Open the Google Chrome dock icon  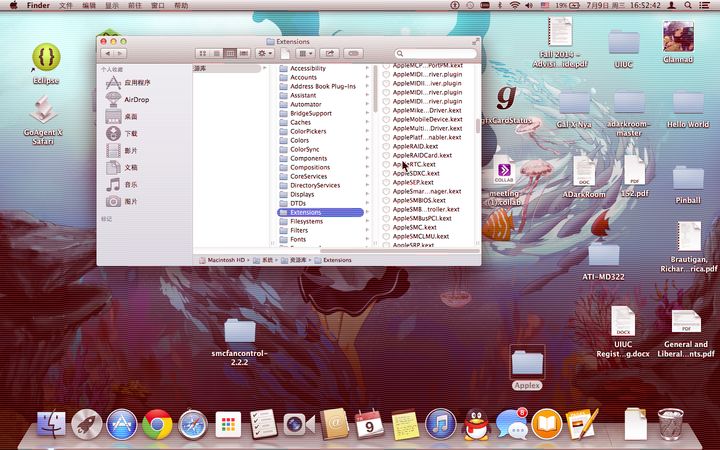157,424
